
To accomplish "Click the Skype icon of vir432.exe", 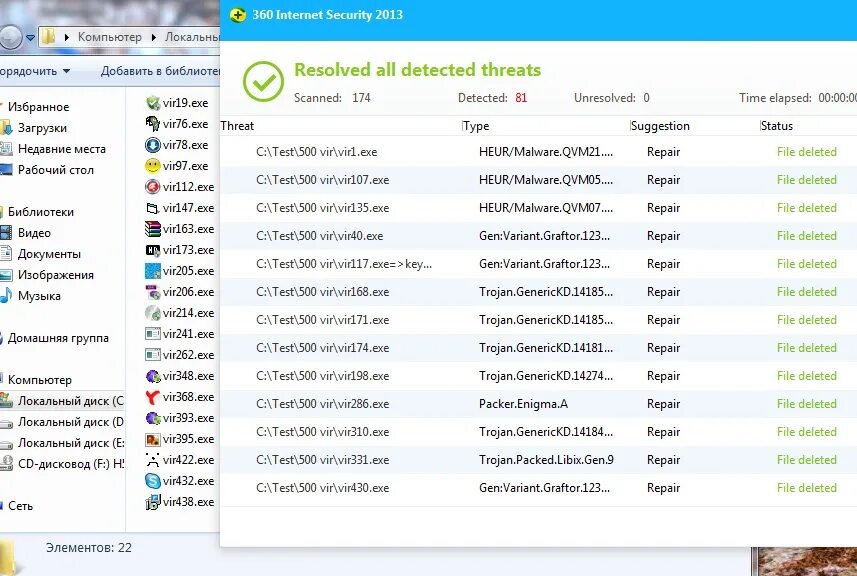I will (153, 481).
